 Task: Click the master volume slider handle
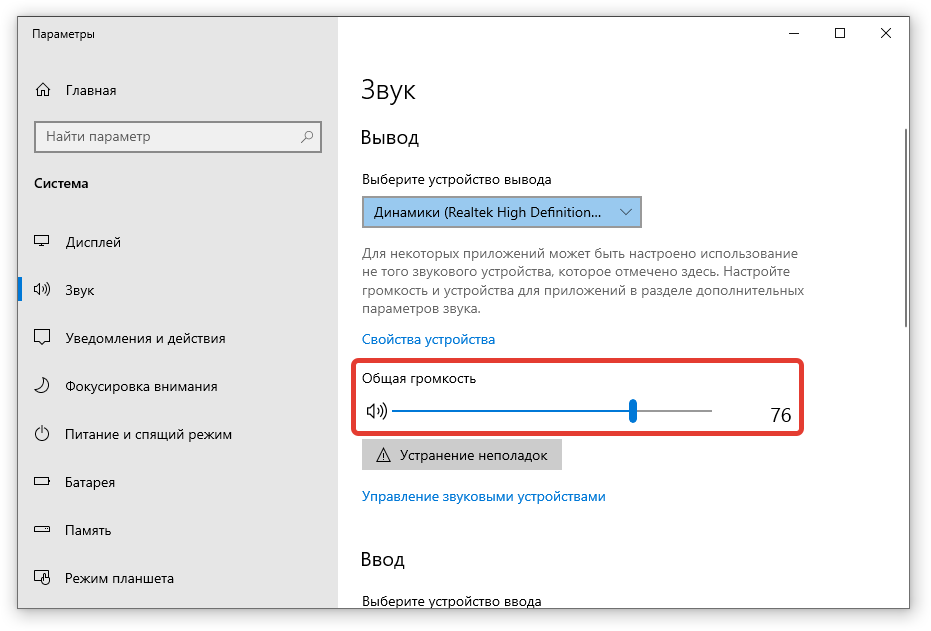click(x=633, y=411)
